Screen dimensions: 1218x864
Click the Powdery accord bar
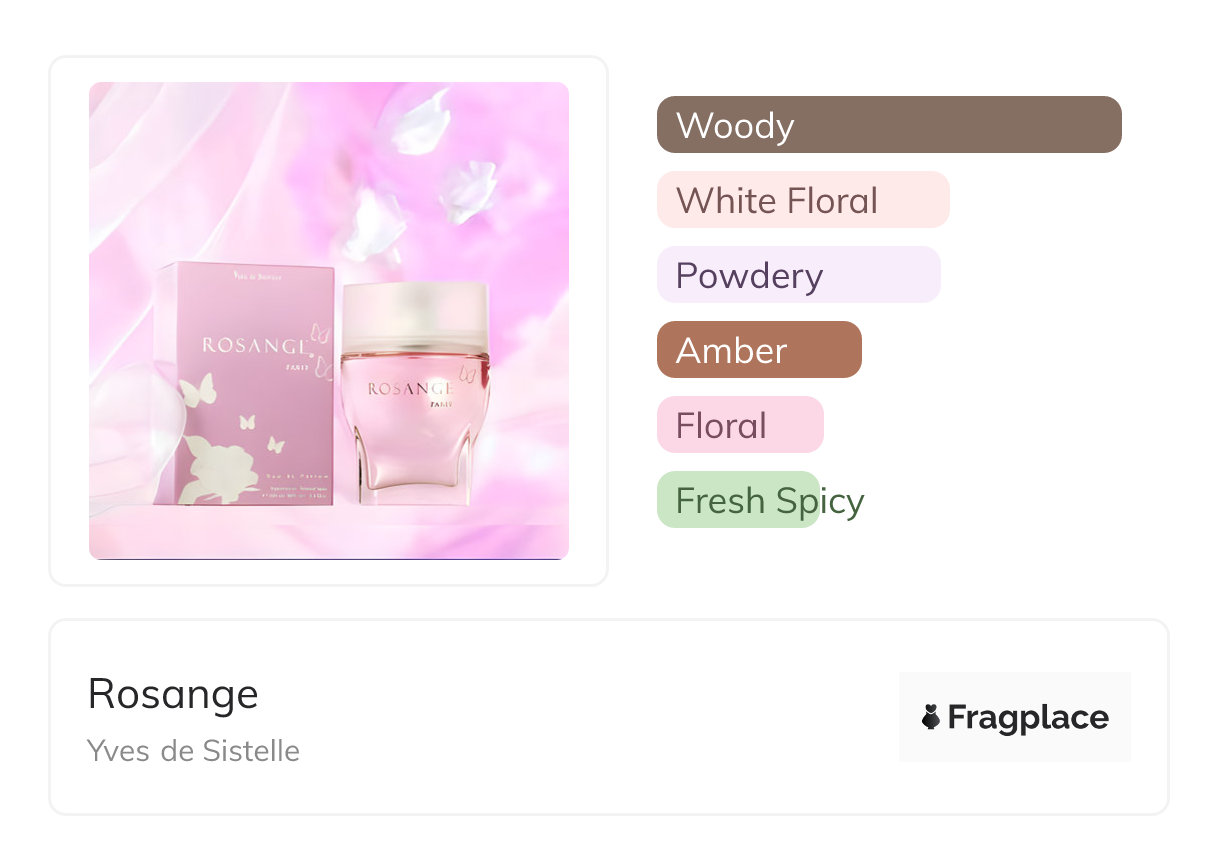798,275
